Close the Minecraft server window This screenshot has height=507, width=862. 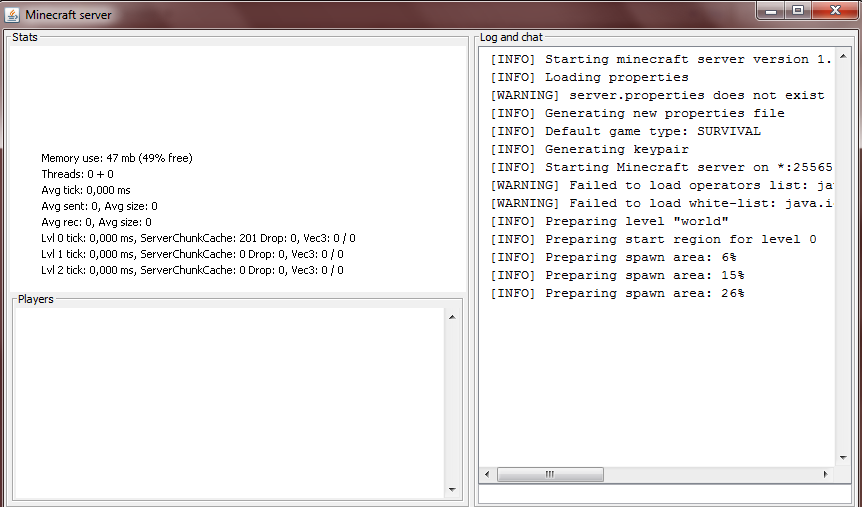tap(836, 10)
